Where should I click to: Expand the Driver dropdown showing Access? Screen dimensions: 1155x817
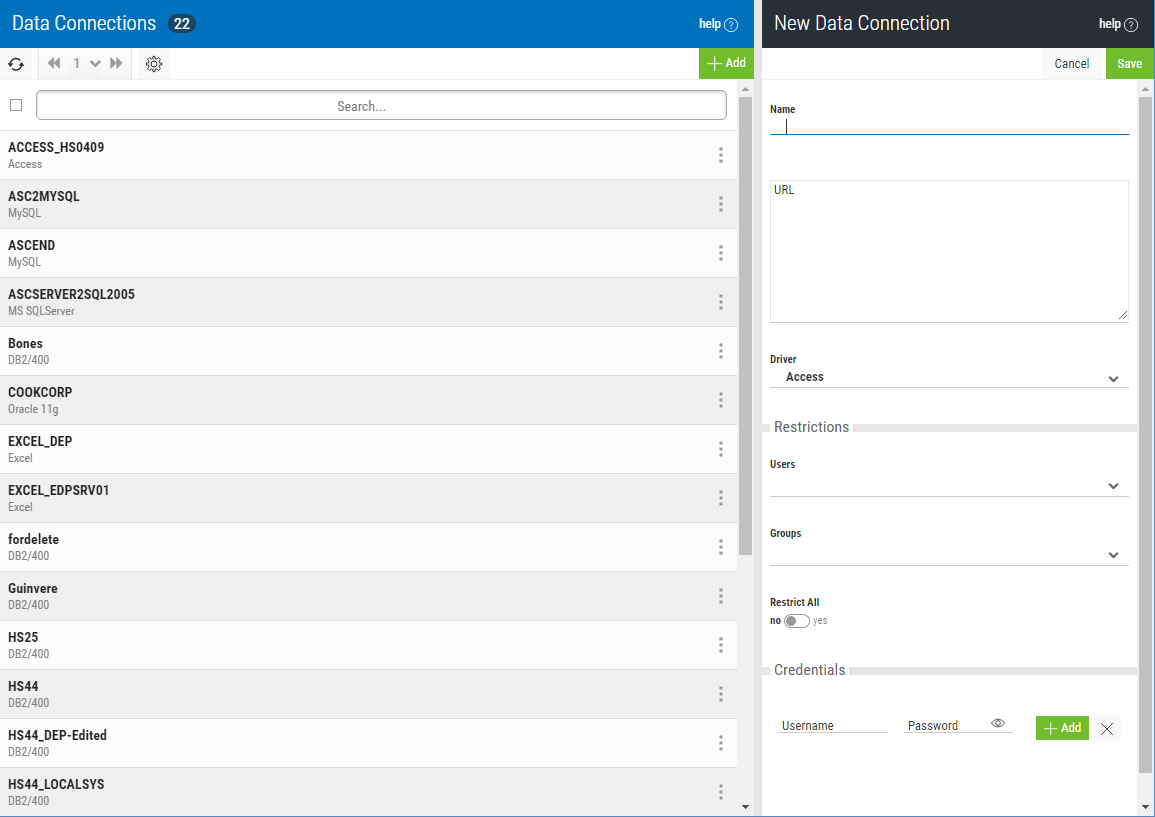click(x=948, y=378)
